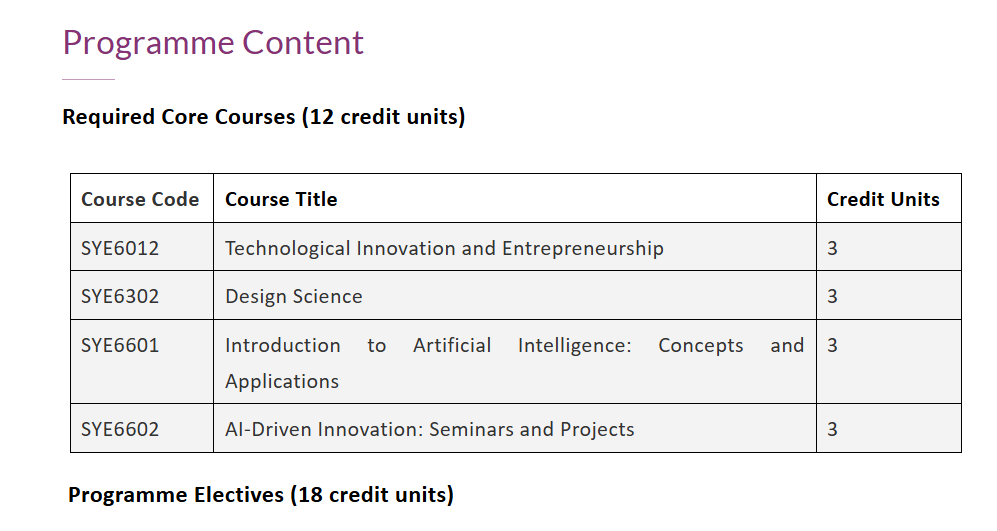Click AI-Driven Innovation: Seminars and Projects title
The width and height of the screenshot is (997, 531).
430,430
